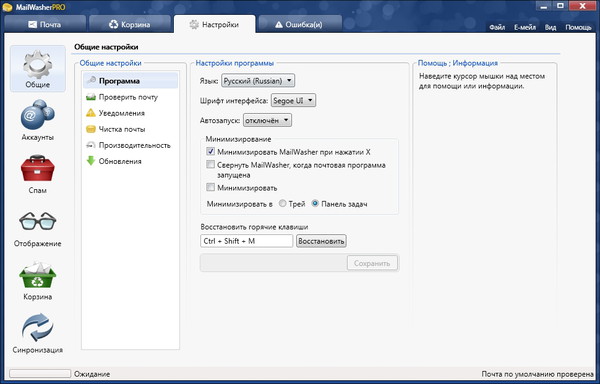
Task: Click the Восстановить button
Action: (321, 241)
